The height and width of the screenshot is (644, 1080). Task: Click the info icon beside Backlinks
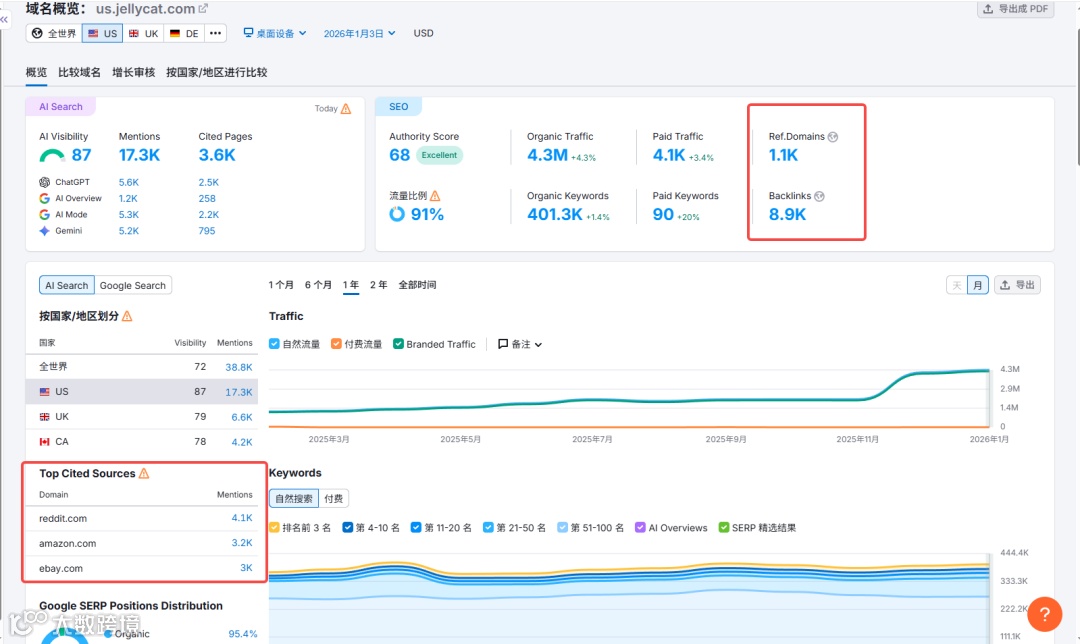pyautogui.click(x=819, y=196)
